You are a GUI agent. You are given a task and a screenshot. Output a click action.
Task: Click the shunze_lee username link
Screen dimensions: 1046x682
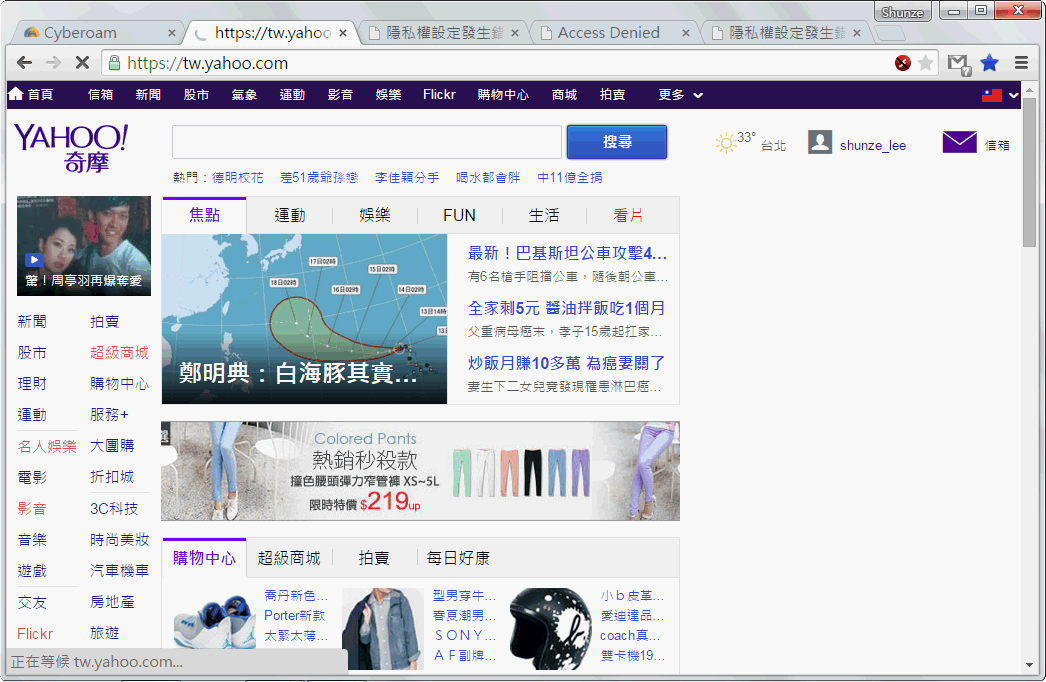point(873,145)
